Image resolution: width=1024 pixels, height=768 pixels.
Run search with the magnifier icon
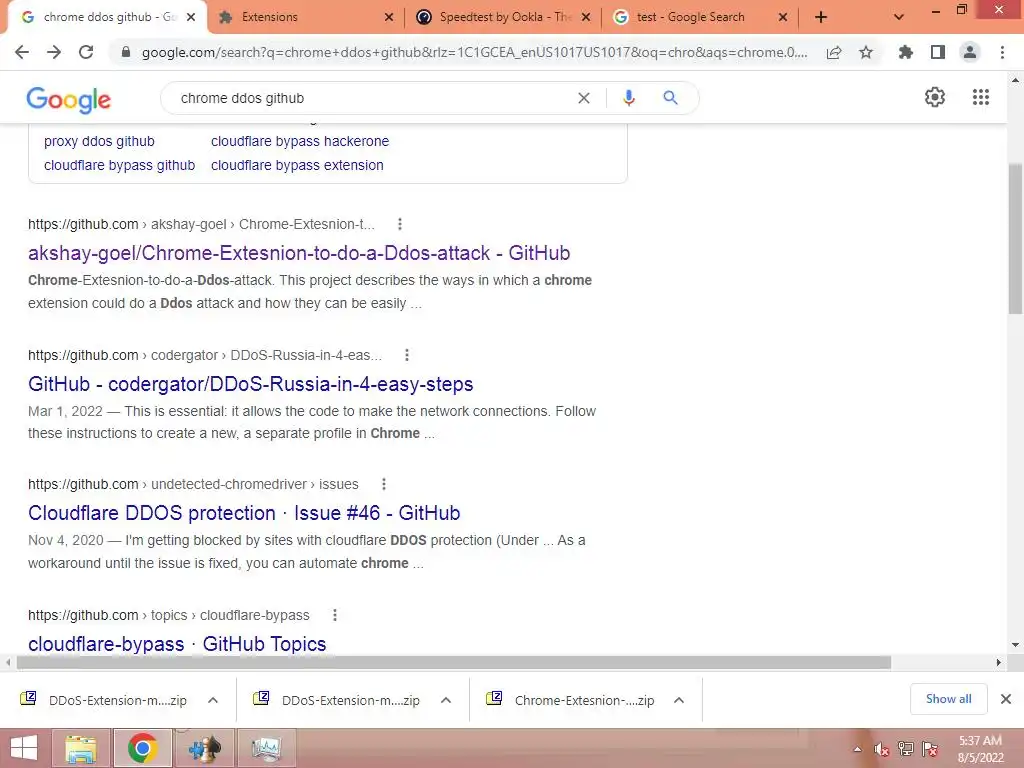670,98
